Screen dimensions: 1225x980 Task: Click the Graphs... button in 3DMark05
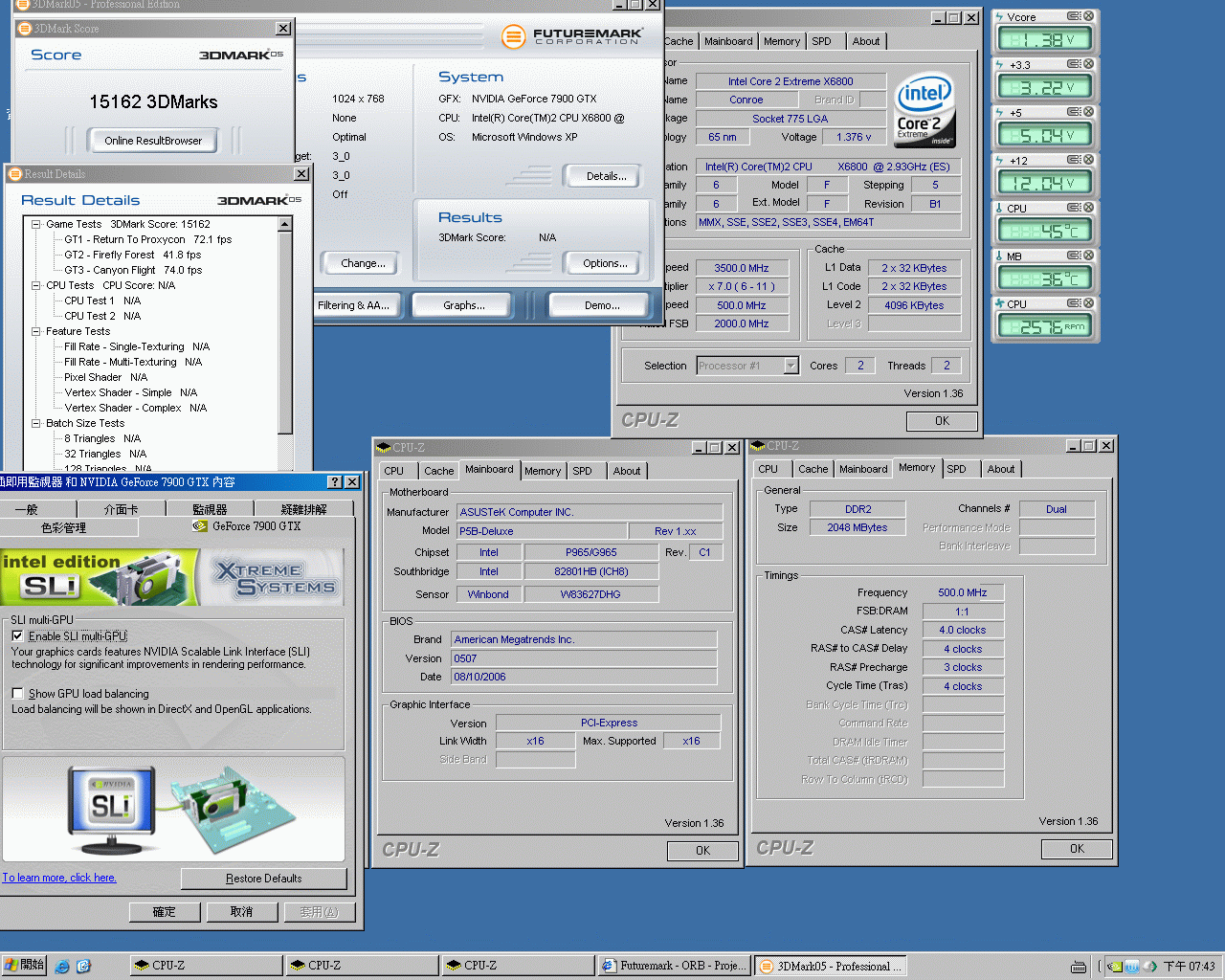pyautogui.click(x=464, y=305)
